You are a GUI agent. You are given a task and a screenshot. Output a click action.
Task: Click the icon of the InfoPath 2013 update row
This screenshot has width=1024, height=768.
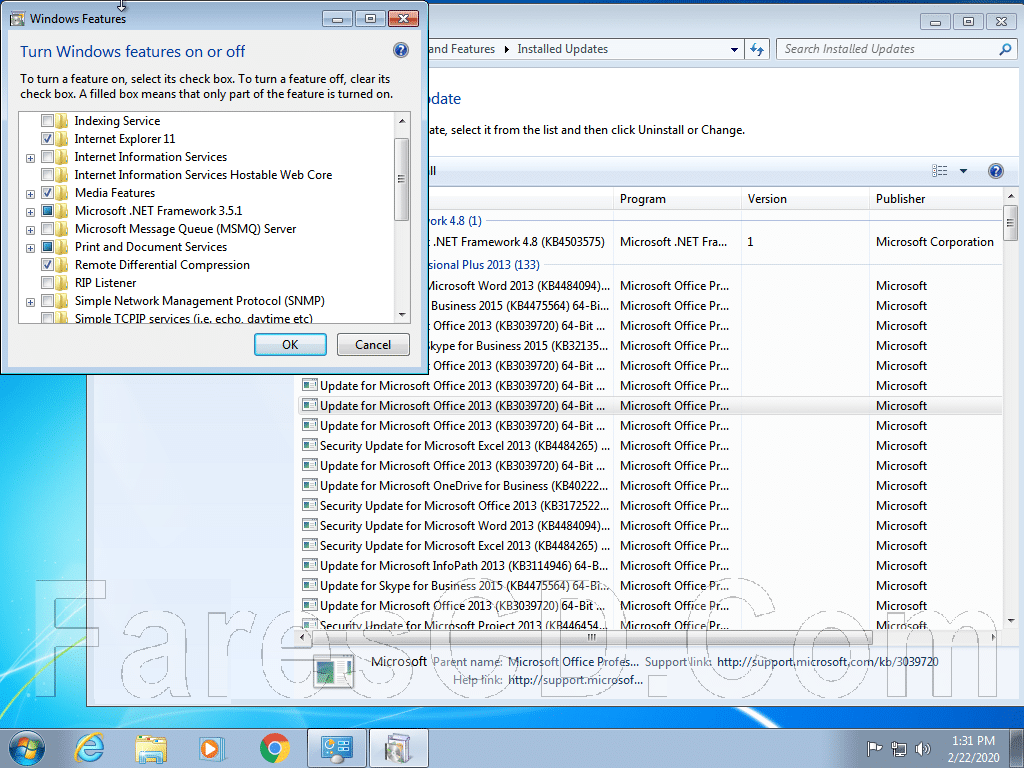coord(310,566)
